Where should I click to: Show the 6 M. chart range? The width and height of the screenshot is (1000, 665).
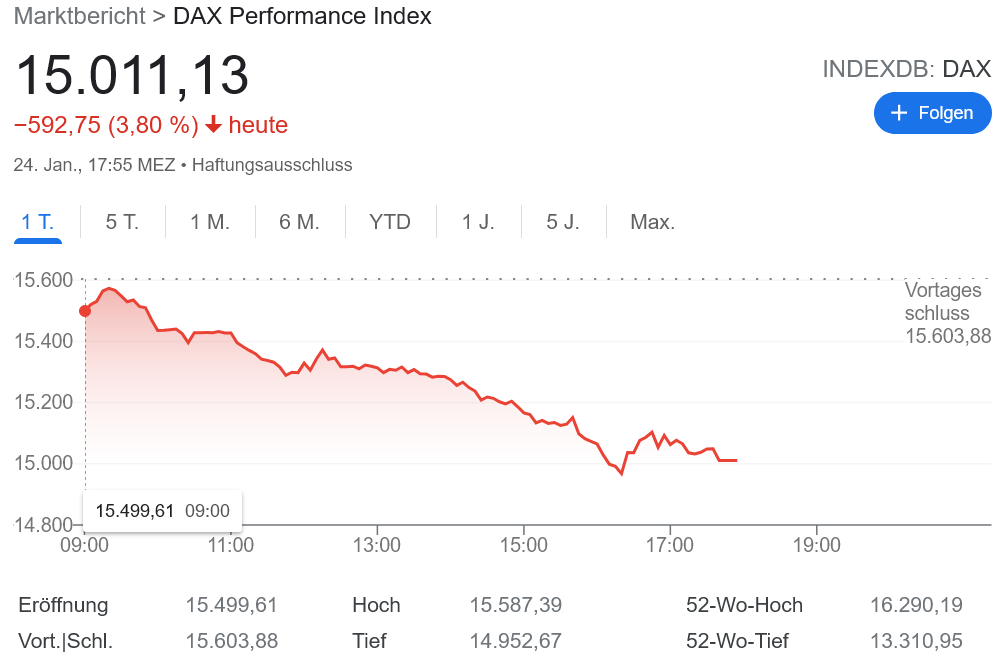click(299, 222)
